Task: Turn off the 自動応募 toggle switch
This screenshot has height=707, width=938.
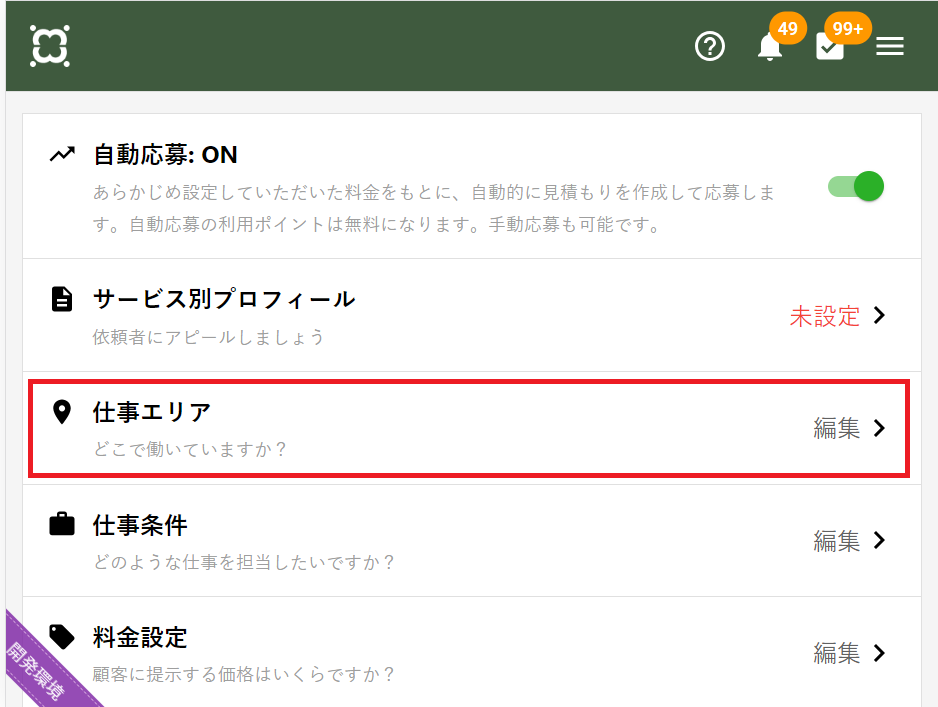Action: coord(856,187)
